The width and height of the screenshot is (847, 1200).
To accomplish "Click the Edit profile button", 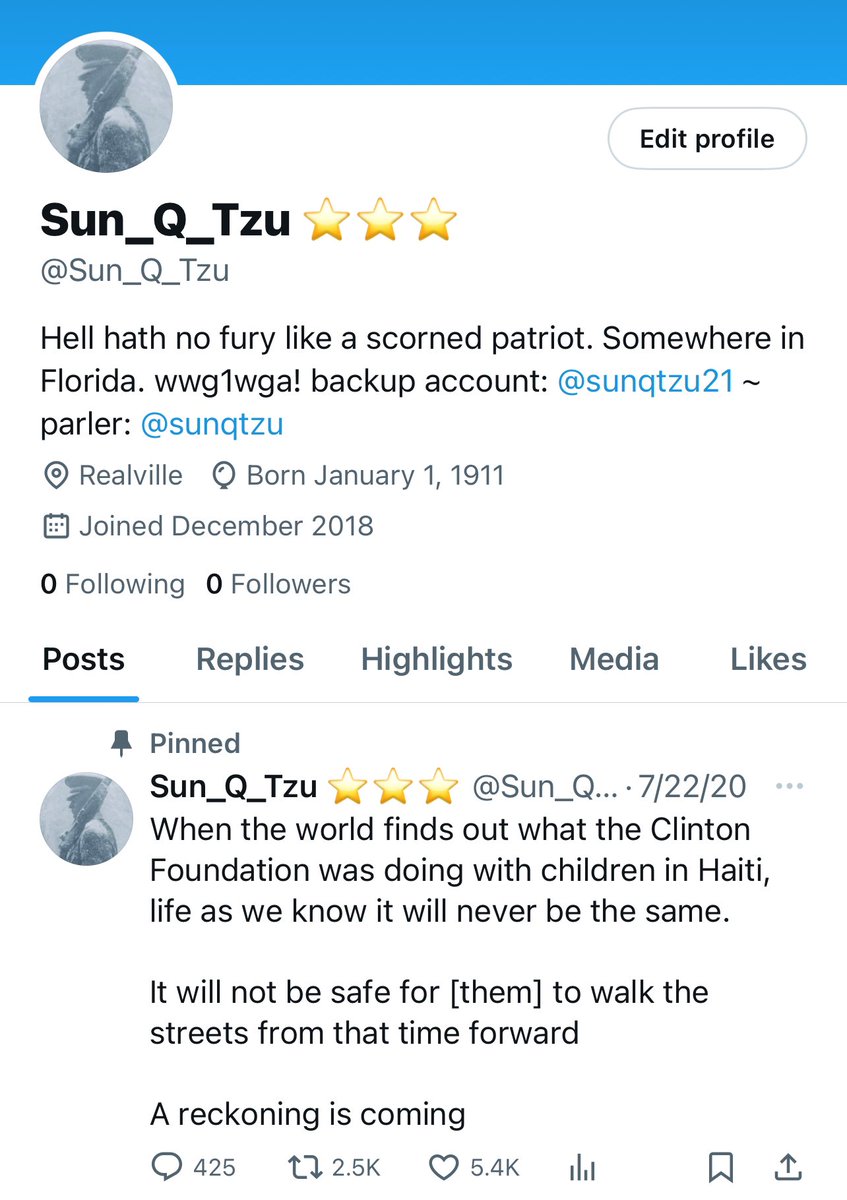I will click(x=707, y=139).
